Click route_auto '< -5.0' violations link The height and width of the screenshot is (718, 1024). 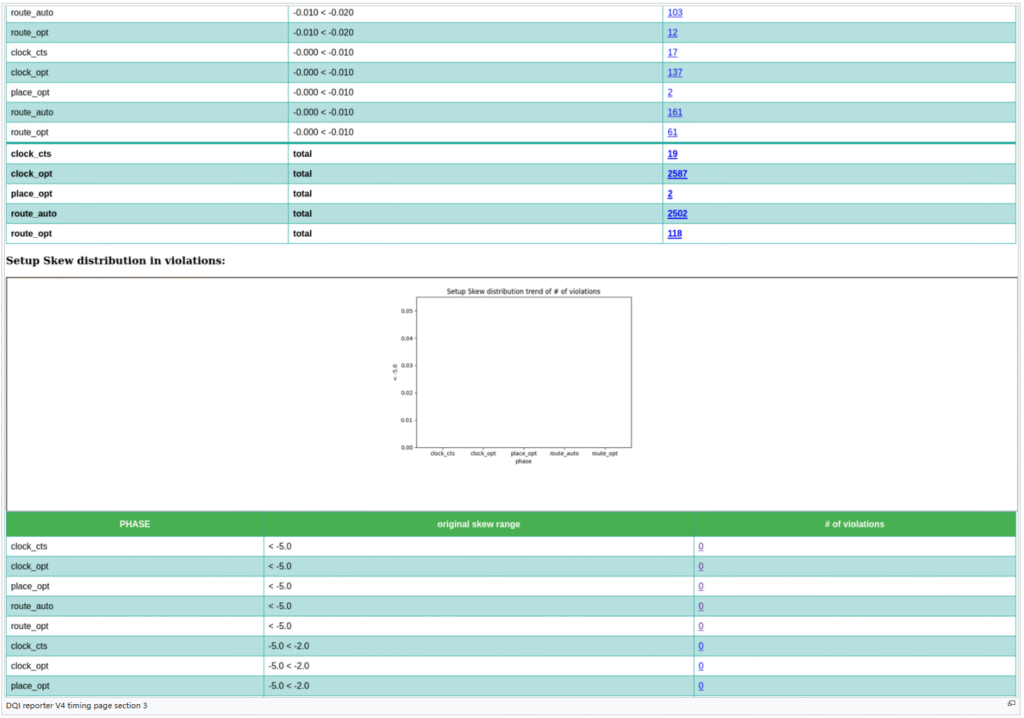[701, 607]
